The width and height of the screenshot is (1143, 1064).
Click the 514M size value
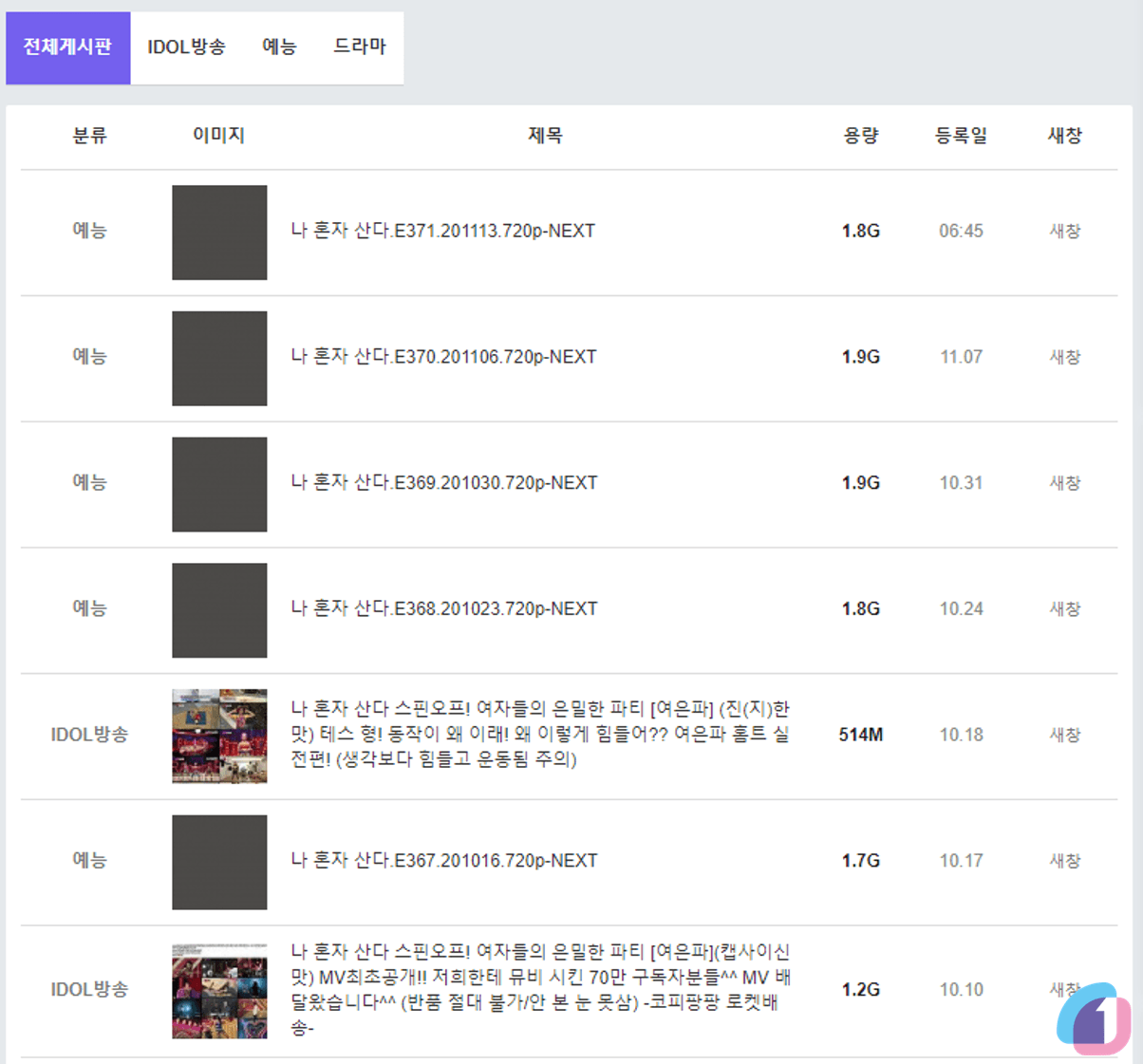click(861, 735)
